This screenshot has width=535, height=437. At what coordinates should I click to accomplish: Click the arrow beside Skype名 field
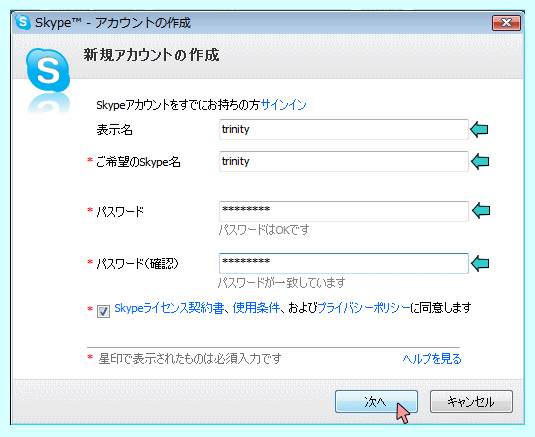(480, 161)
